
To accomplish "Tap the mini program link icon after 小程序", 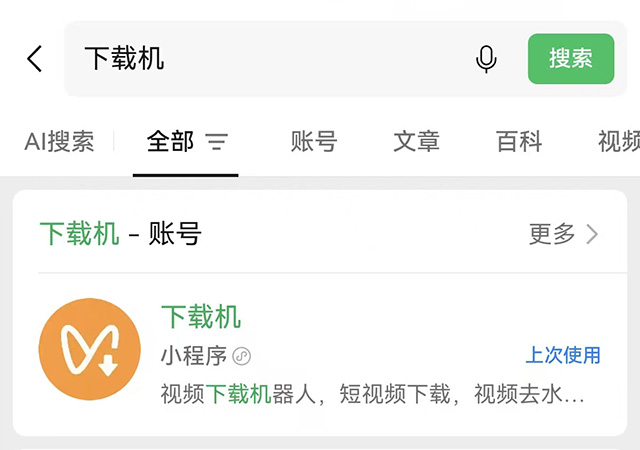I will (x=242, y=356).
